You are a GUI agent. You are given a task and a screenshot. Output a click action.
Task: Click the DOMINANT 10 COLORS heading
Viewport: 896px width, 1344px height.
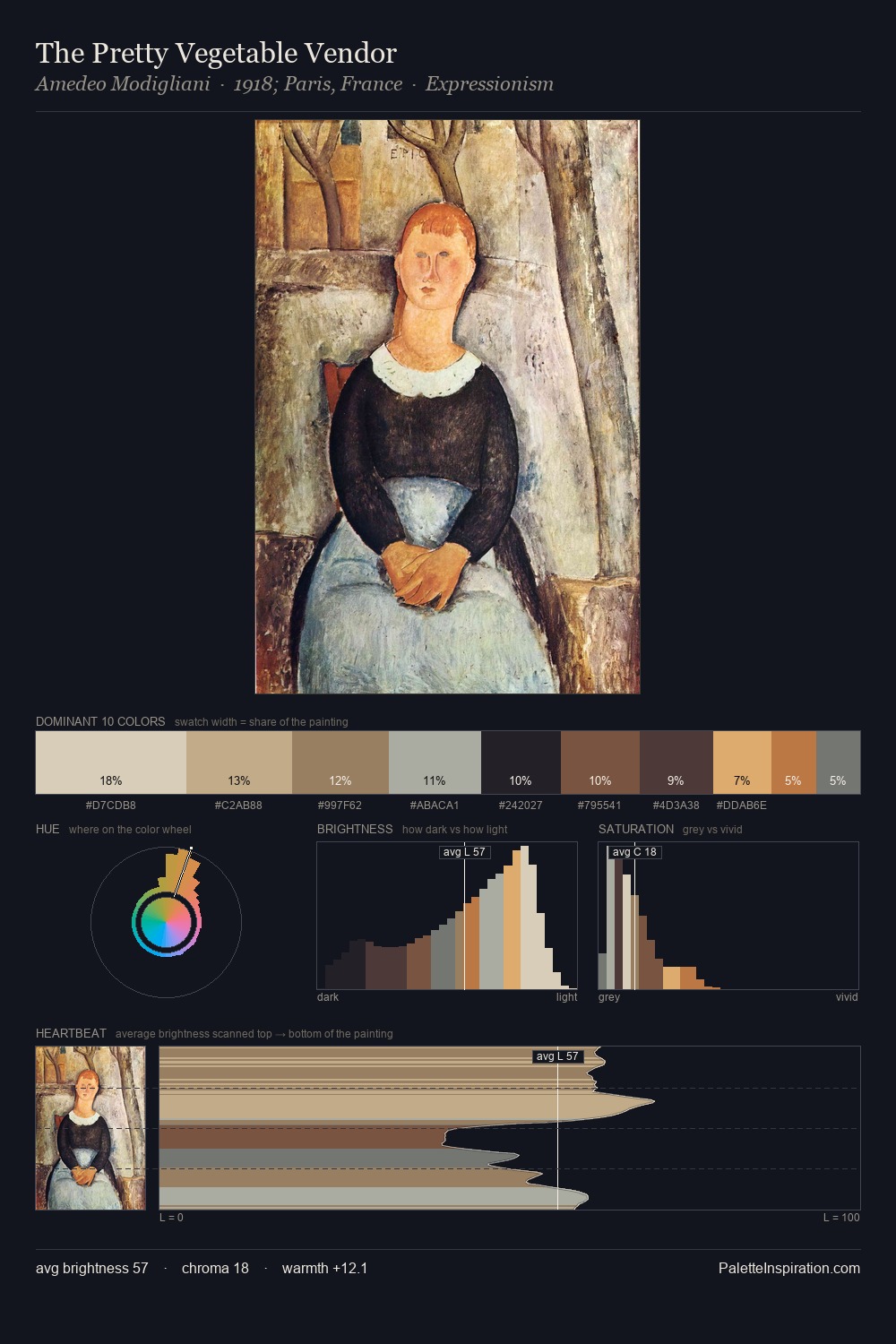100,721
